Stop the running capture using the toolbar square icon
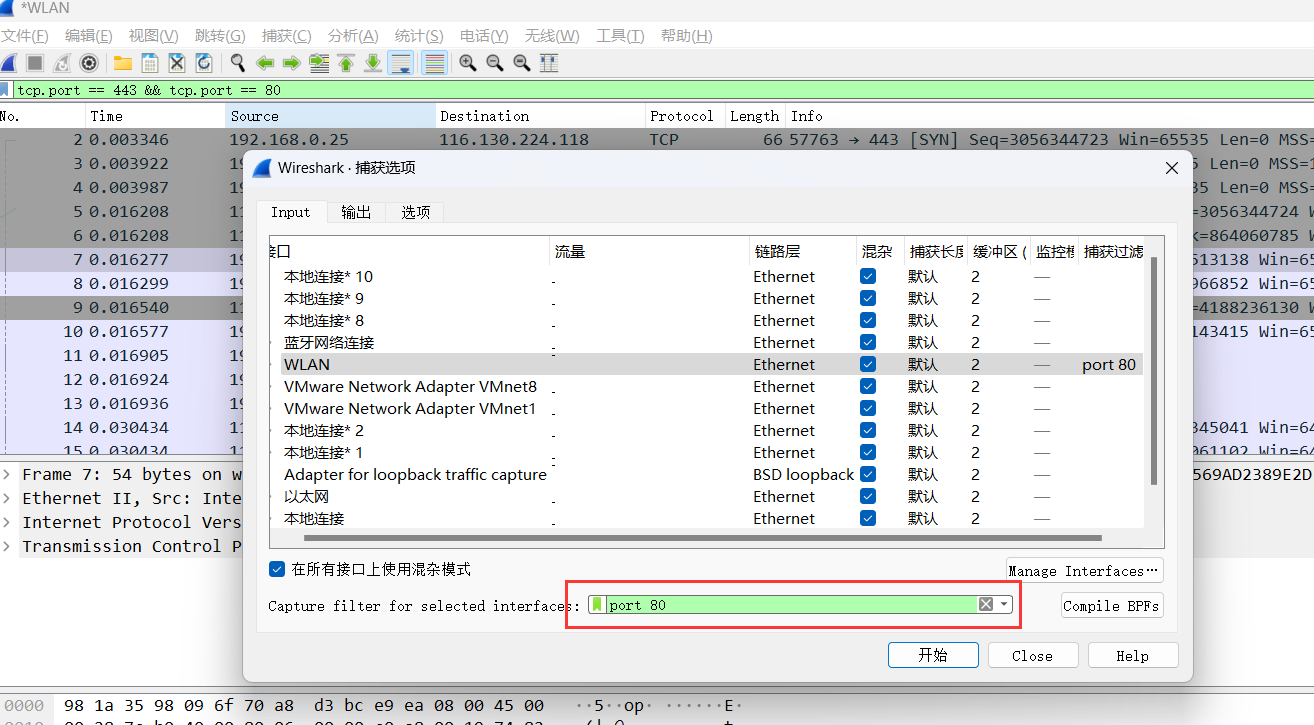1314x725 pixels. click(x=35, y=63)
